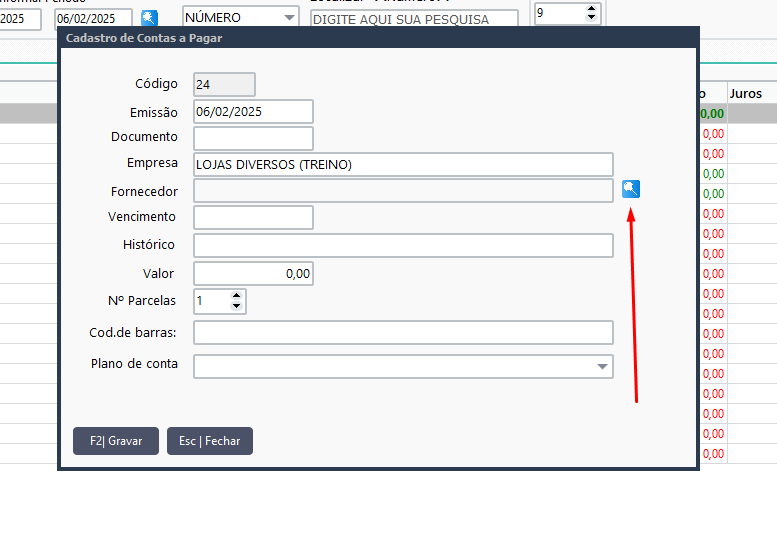Focus the Código field showing 24
Viewport: 777px width, 539px height.
pos(224,84)
